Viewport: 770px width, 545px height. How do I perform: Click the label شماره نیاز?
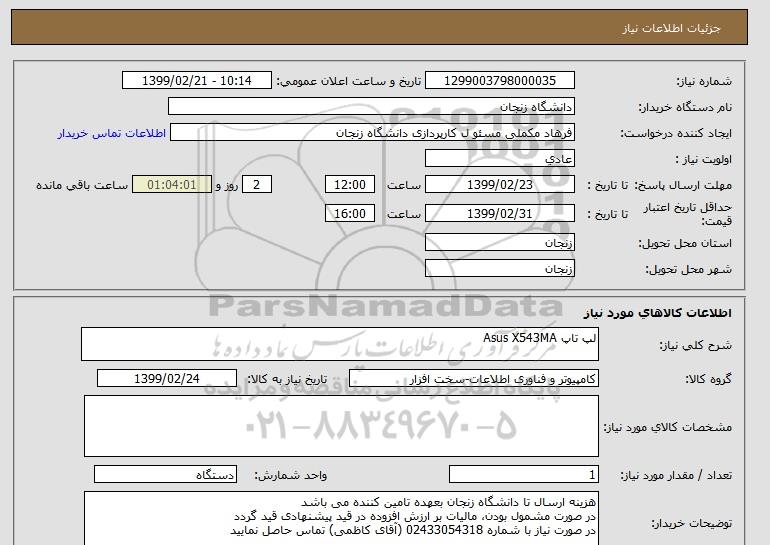704,81
